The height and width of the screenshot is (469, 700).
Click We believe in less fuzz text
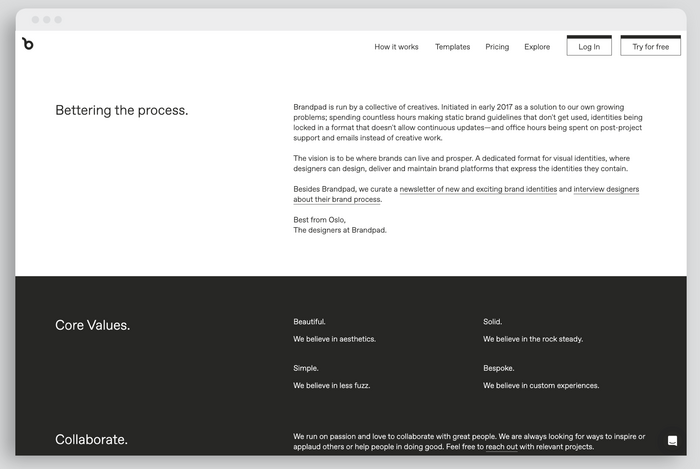[x=332, y=386]
